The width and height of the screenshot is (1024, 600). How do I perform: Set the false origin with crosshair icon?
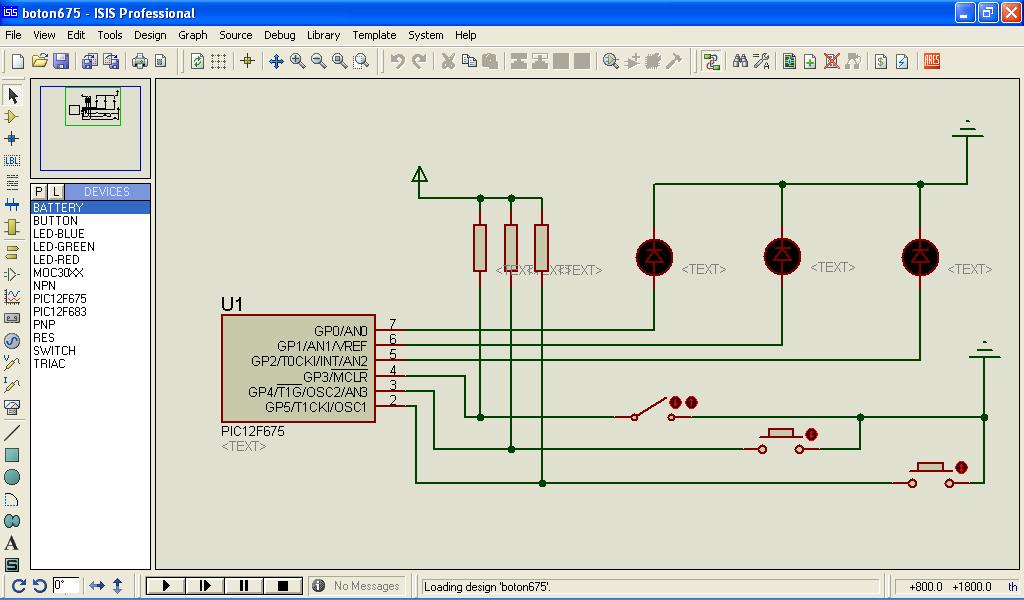(x=247, y=61)
